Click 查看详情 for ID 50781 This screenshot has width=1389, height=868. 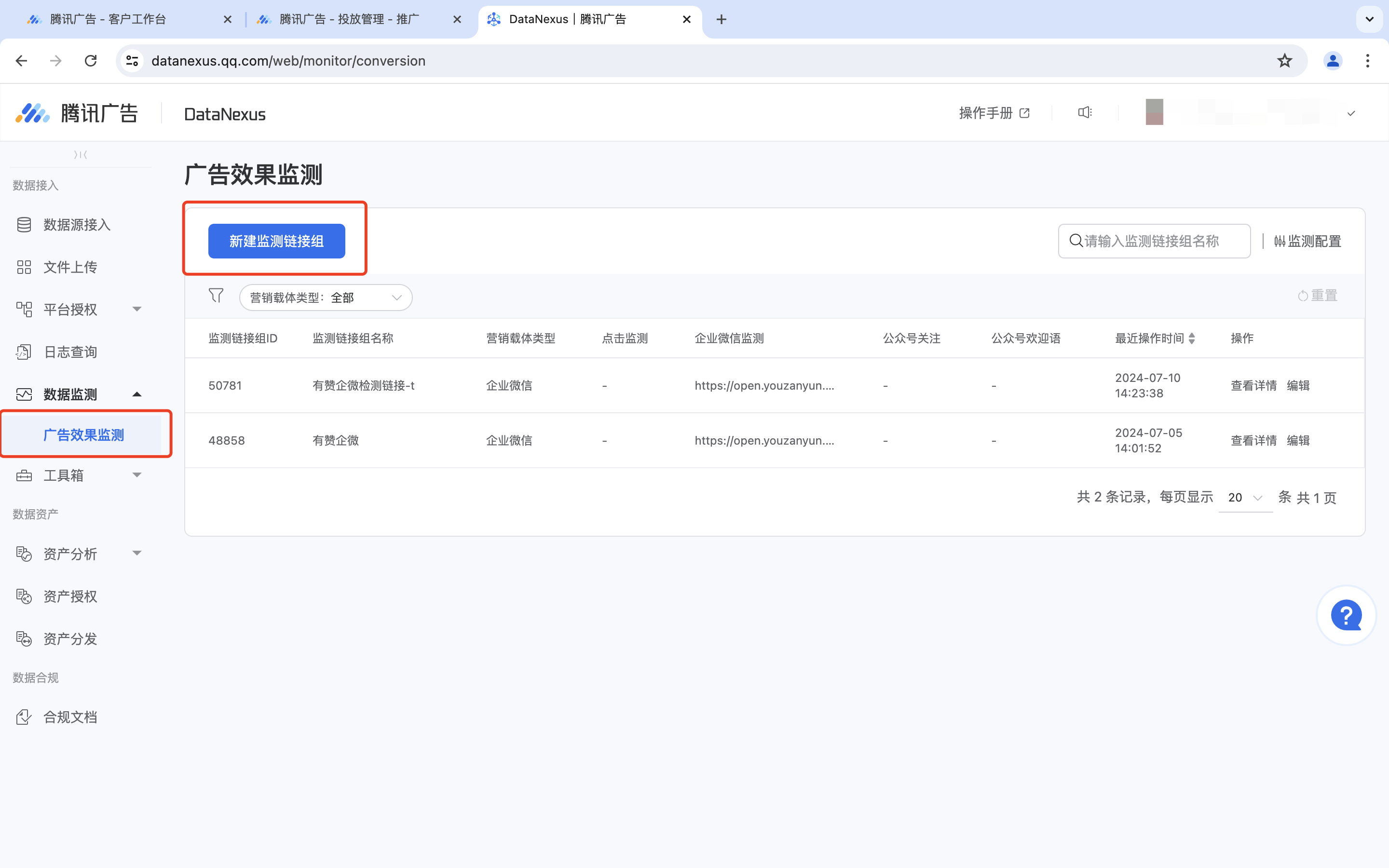(x=1253, y=386)
